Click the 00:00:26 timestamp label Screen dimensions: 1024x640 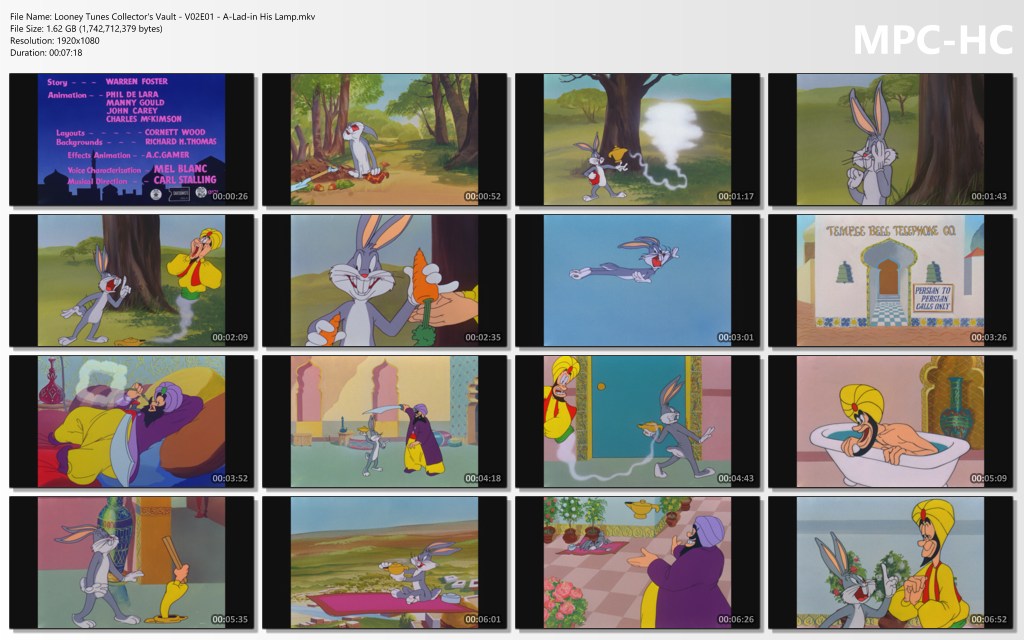click(230, 196)
